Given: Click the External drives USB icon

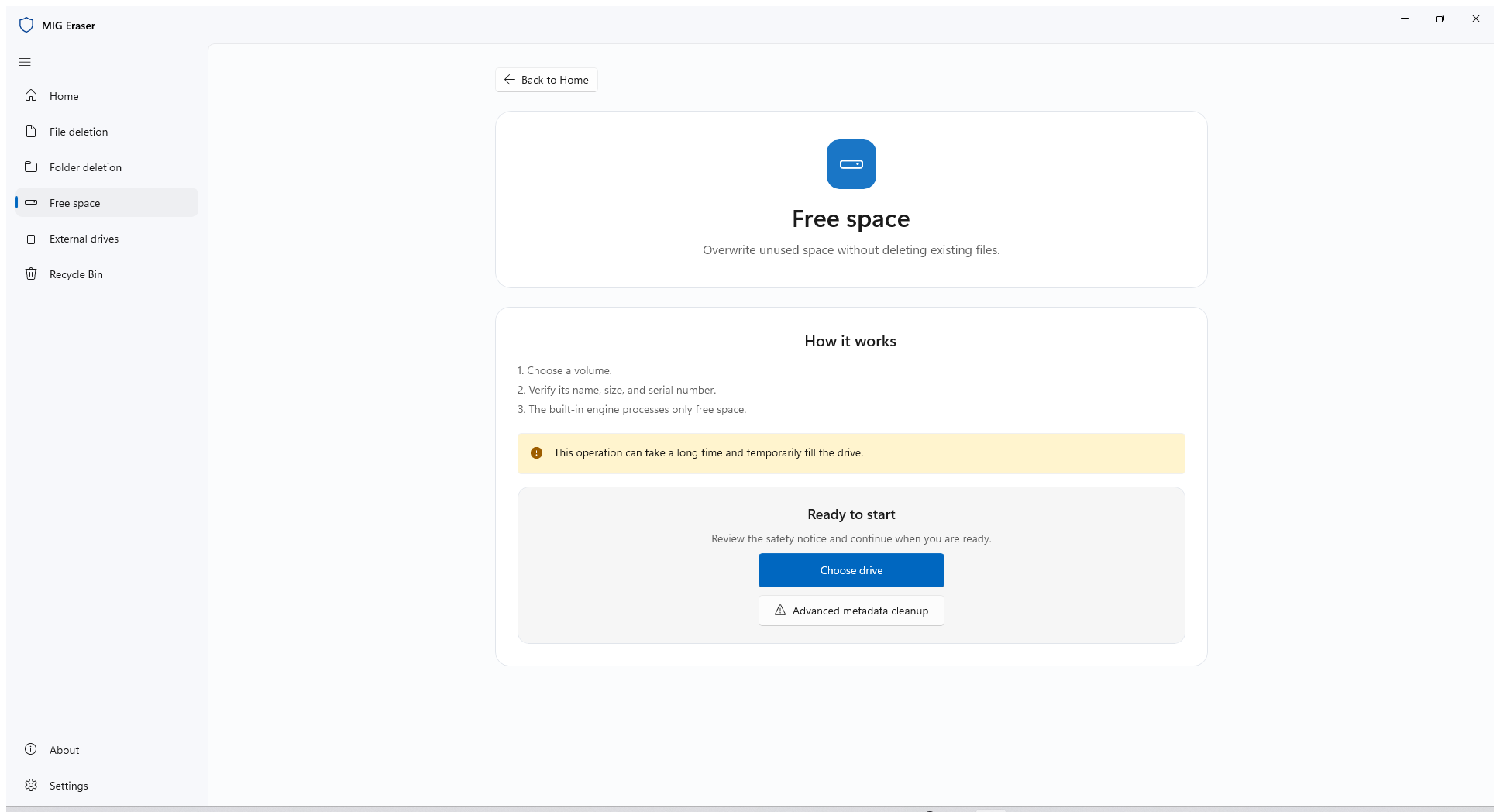Looking at the screenshot, I should click(31, 238).
